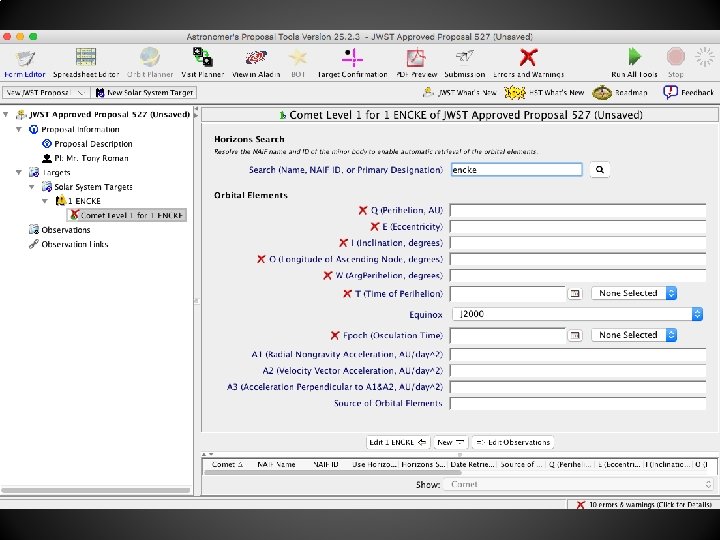Run All Tools
This screenshot has width=720, height=540.
634,63
